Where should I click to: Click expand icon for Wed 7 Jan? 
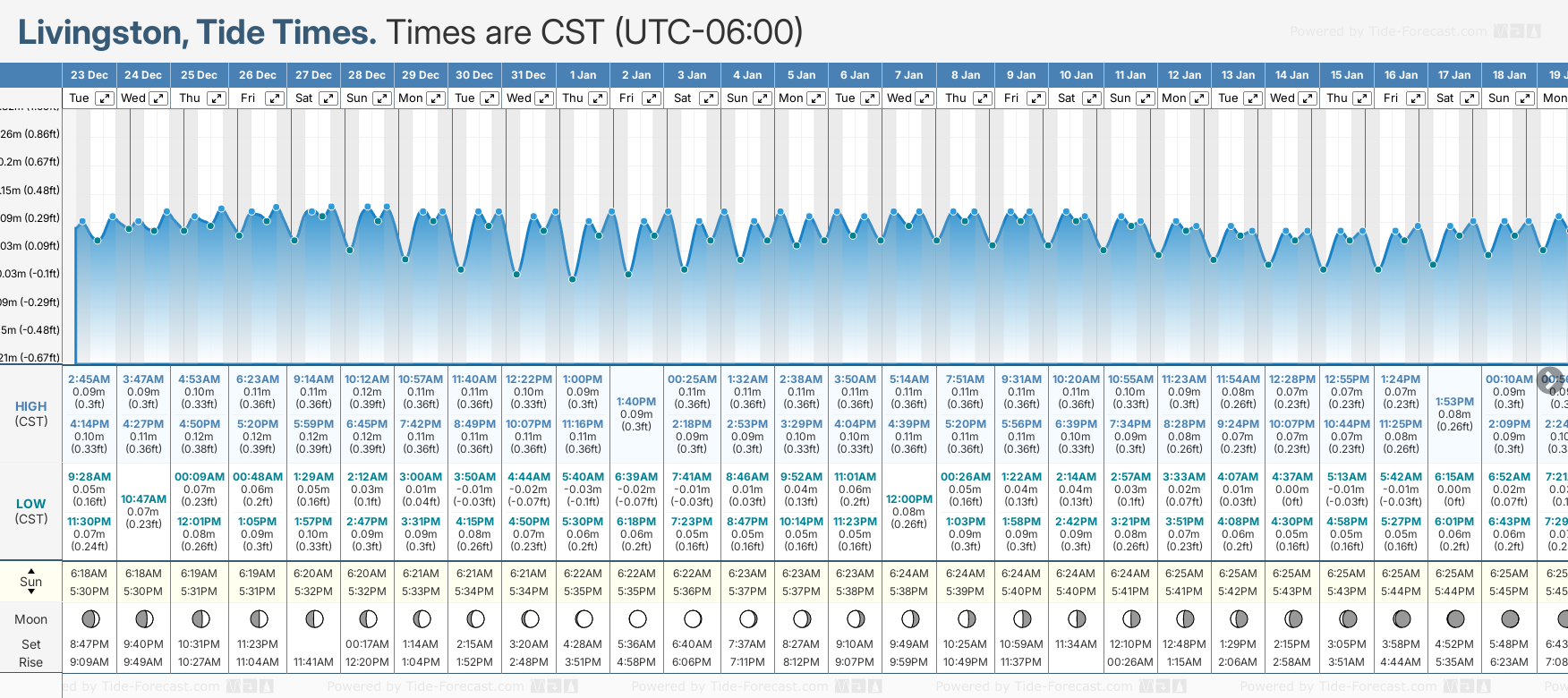[924, 98]
